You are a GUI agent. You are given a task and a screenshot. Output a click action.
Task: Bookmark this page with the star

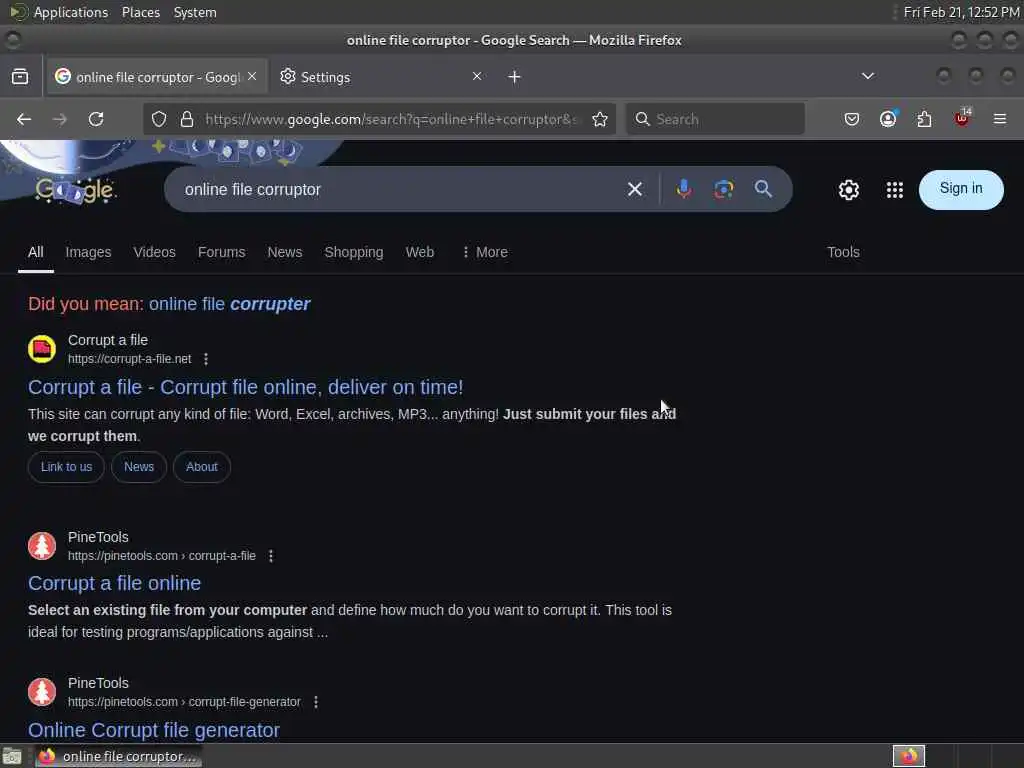point(600,119)
